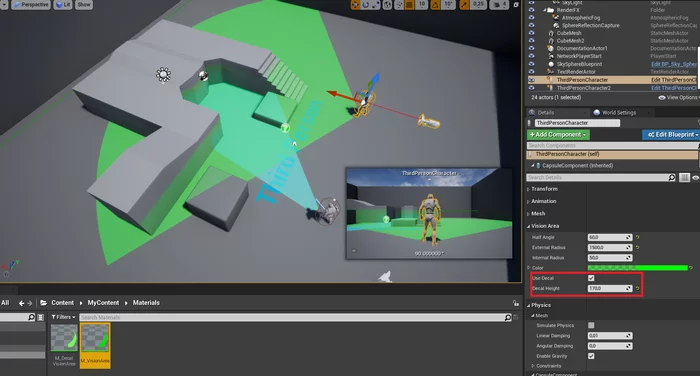Toggle visibility of NetworkPlayerStart actor

click(x=531, y=56)
